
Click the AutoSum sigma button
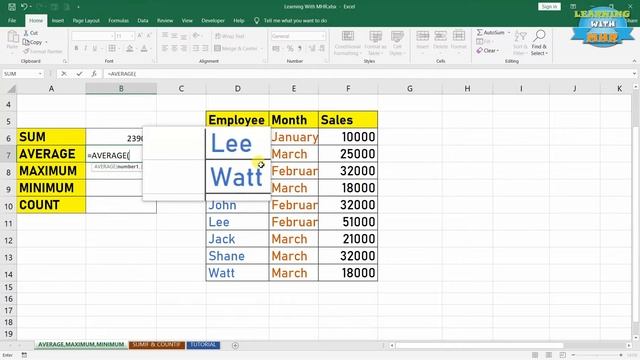pyautogui.click(x=491, y=32)
